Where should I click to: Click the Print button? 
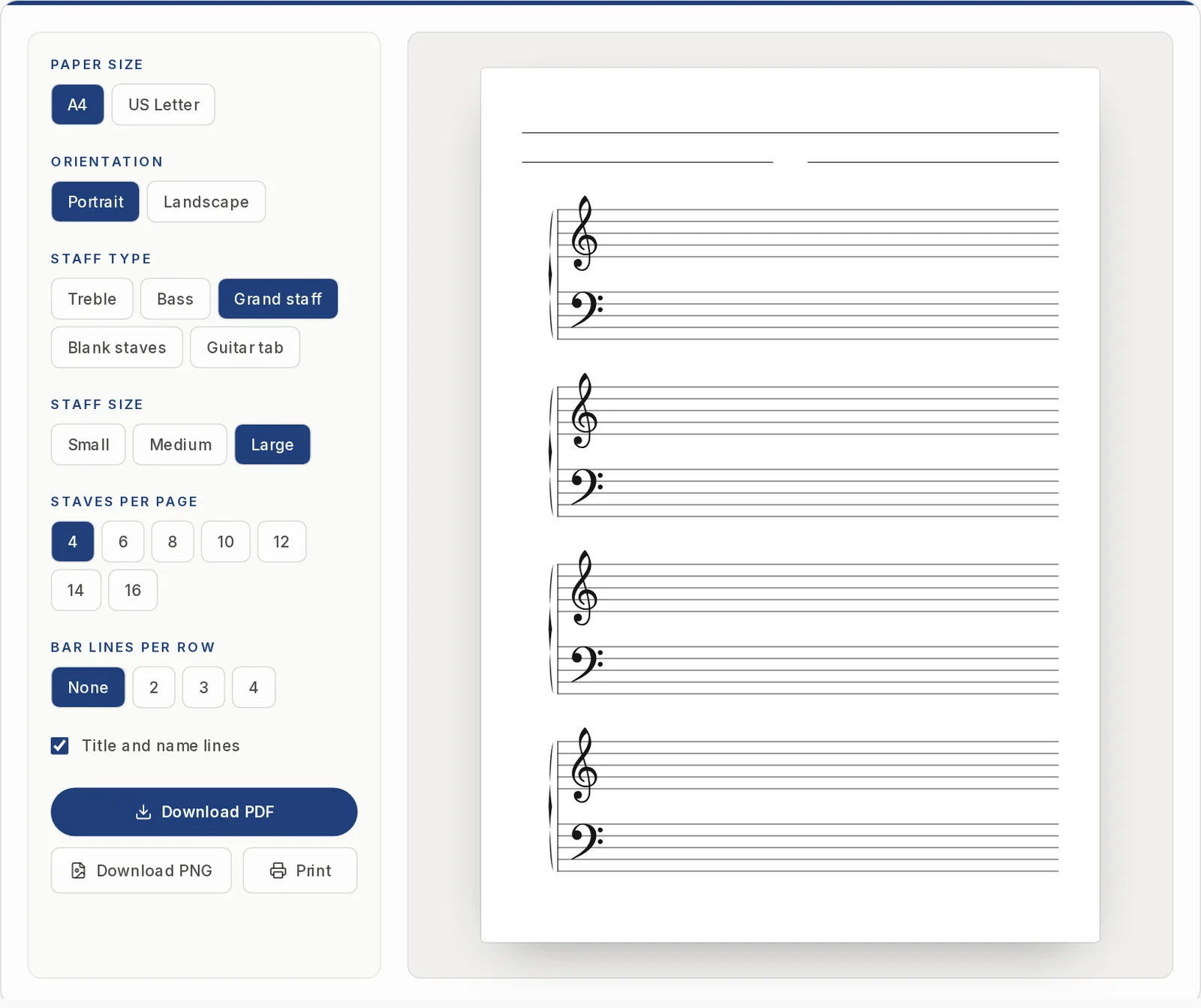[300, 871]
